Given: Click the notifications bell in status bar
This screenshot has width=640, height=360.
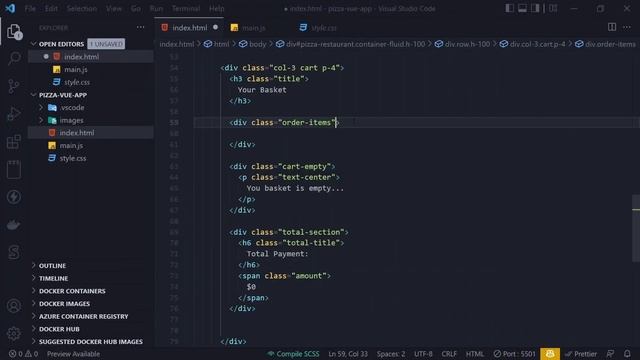Looking at the screenshot, I should [627, 354].
